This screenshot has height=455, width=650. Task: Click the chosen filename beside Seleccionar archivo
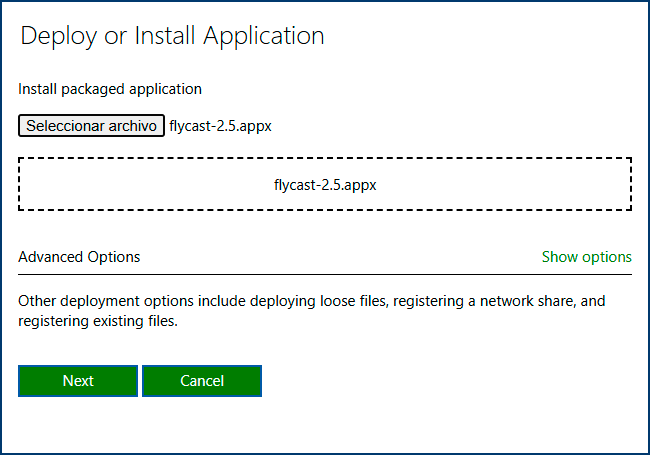pos(220,126)
